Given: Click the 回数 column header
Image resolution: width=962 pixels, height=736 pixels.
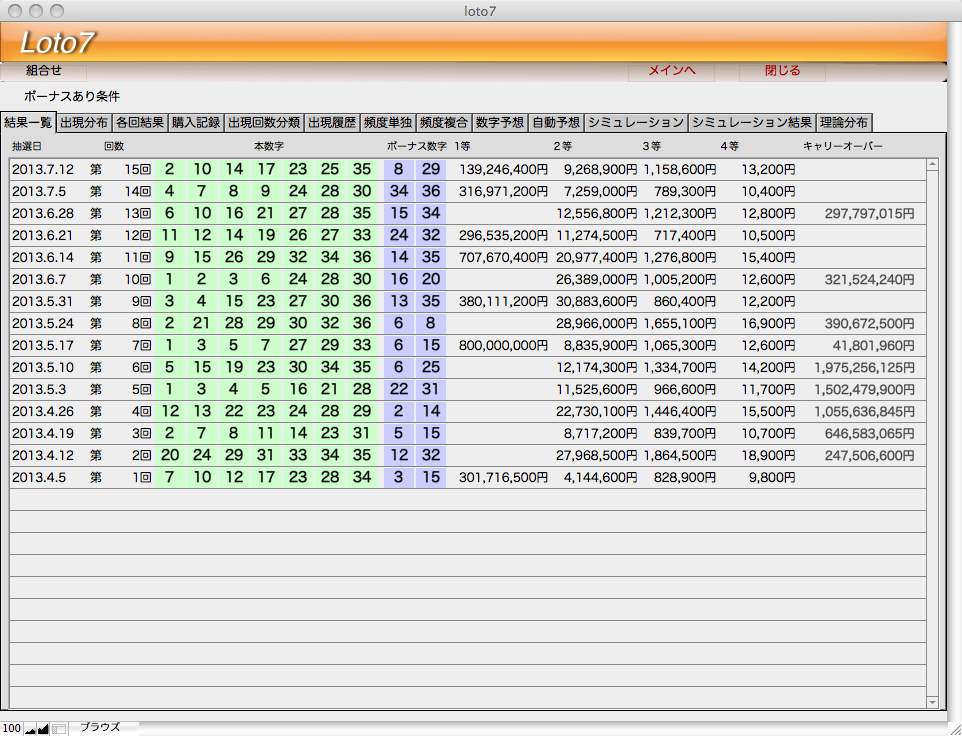Looking at the screenshot, I should click(x=114, y=147).
